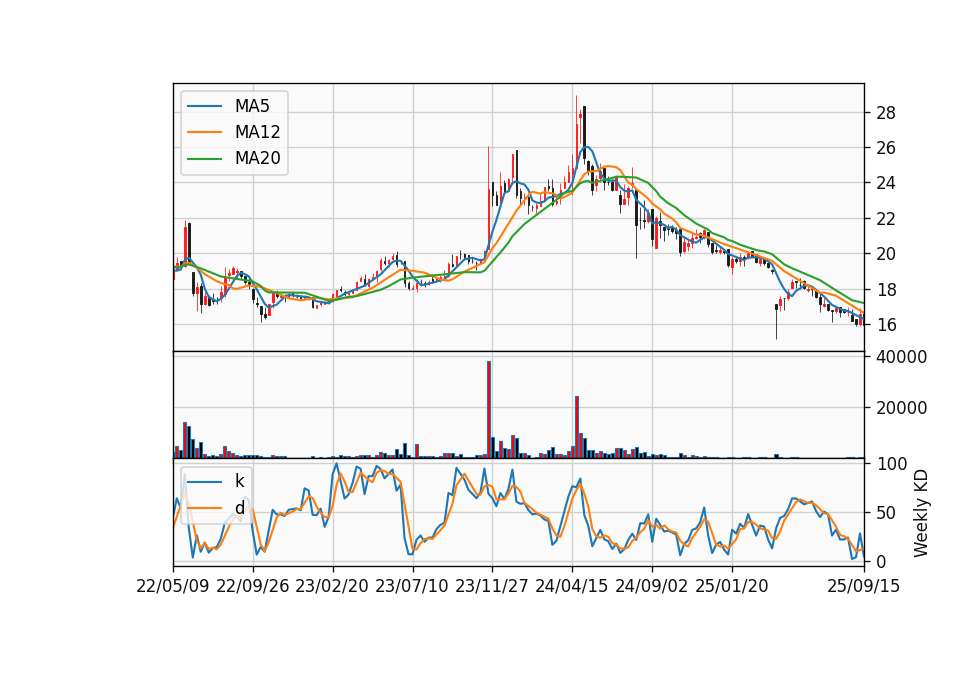Click the 23/07/10 date tick label
The height and width of the screenshot is (690, 960).
413,587
